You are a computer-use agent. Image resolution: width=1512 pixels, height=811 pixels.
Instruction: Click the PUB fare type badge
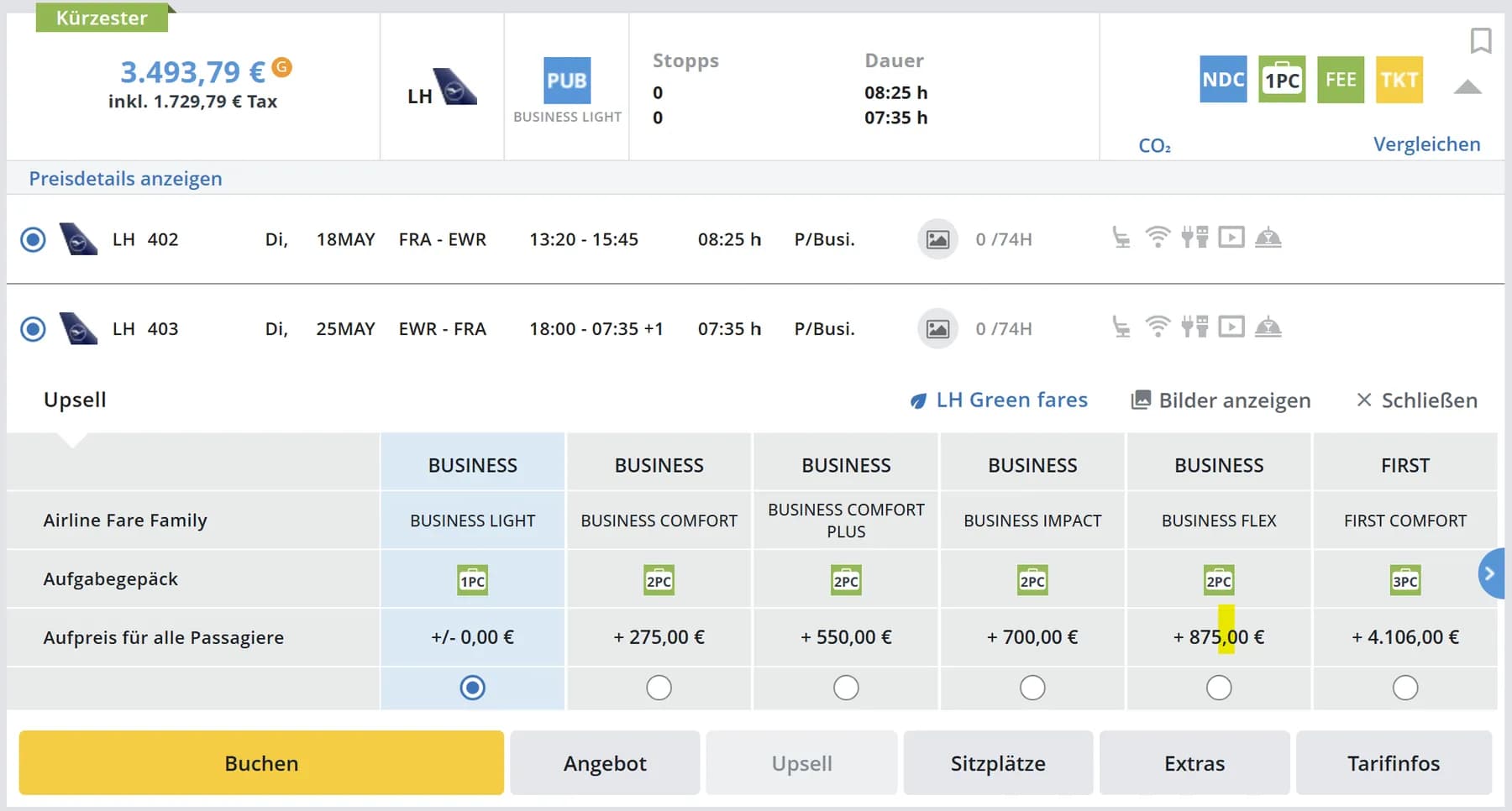pyautogui.click(x=567, y=81)
